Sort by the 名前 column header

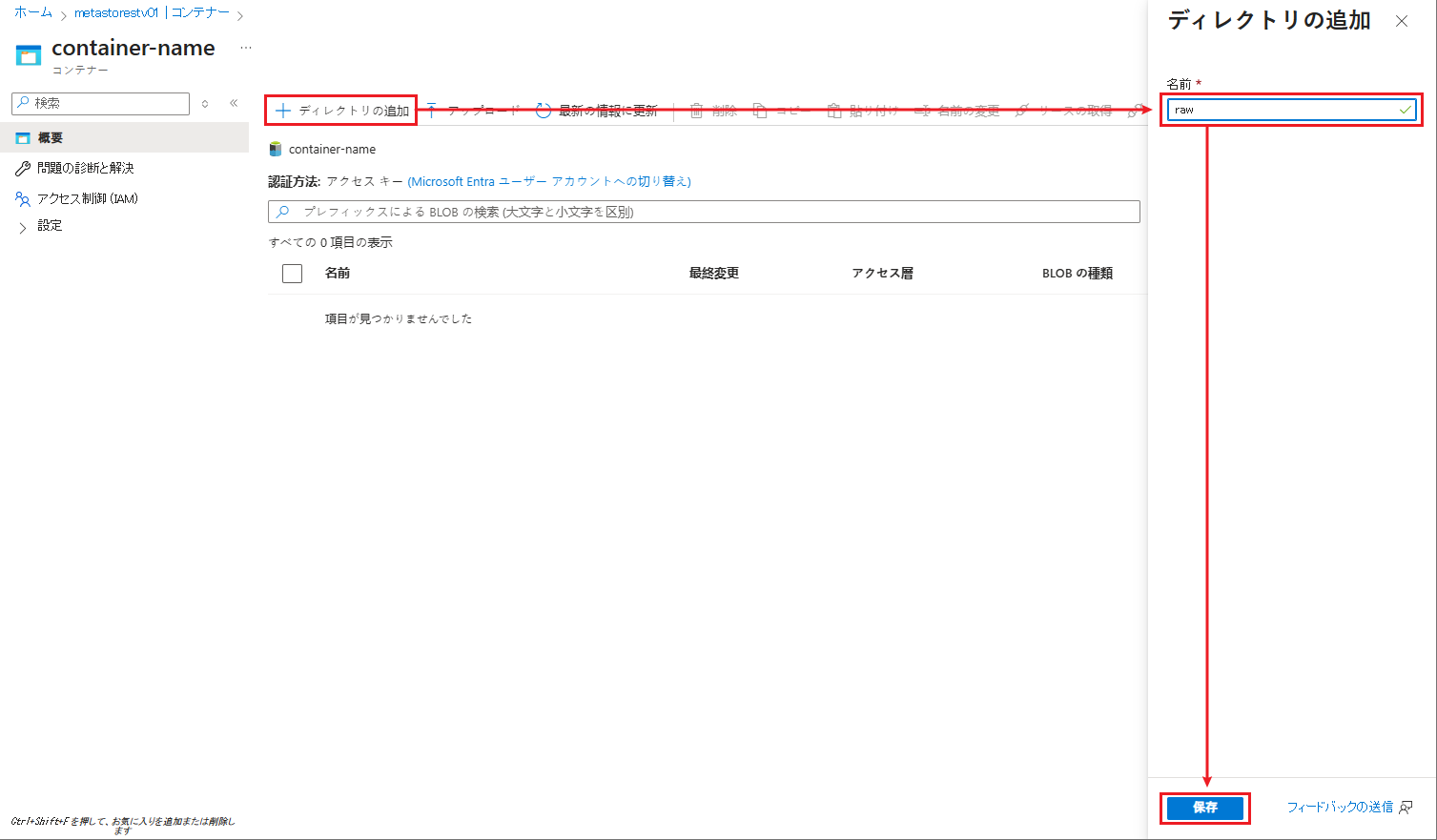point(338,274)
